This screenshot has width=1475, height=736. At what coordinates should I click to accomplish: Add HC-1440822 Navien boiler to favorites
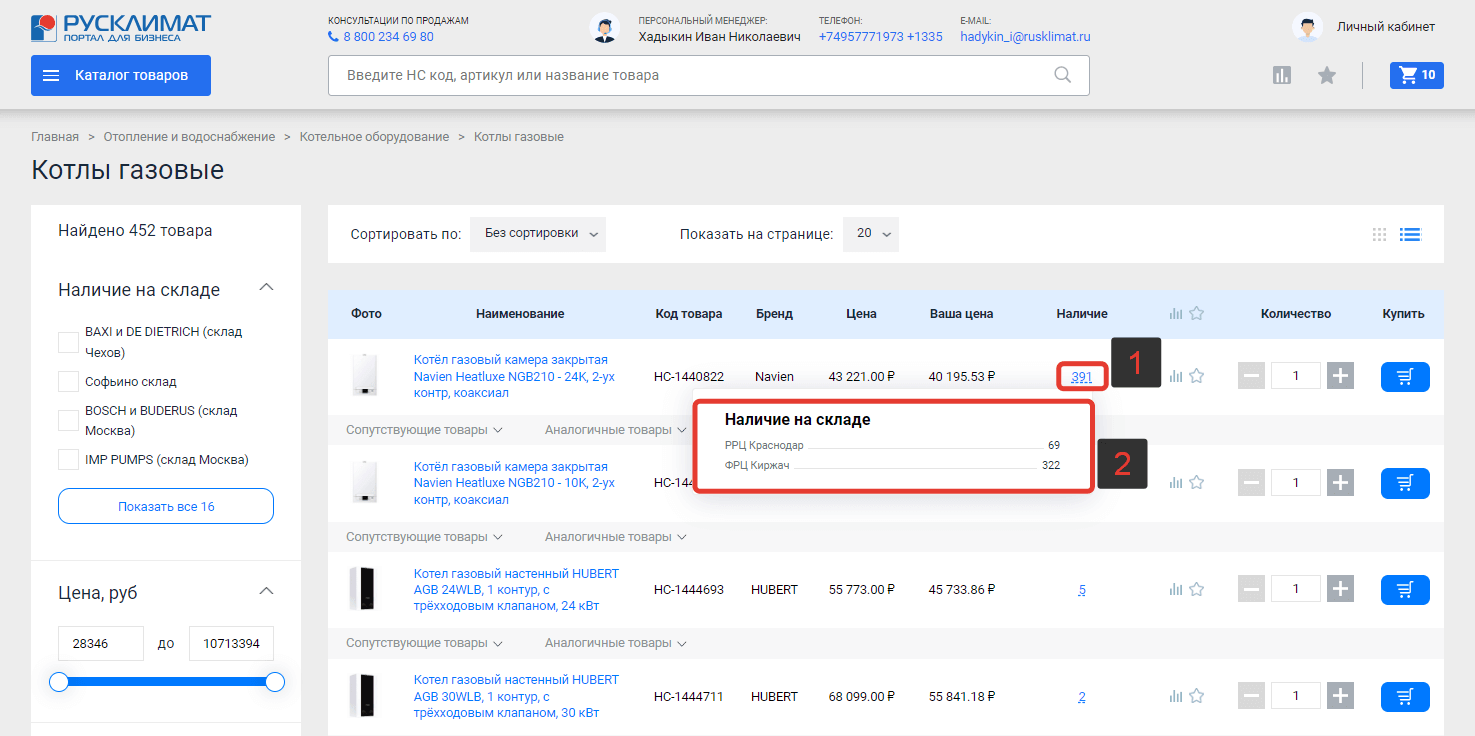click(x=1197, y=376)
